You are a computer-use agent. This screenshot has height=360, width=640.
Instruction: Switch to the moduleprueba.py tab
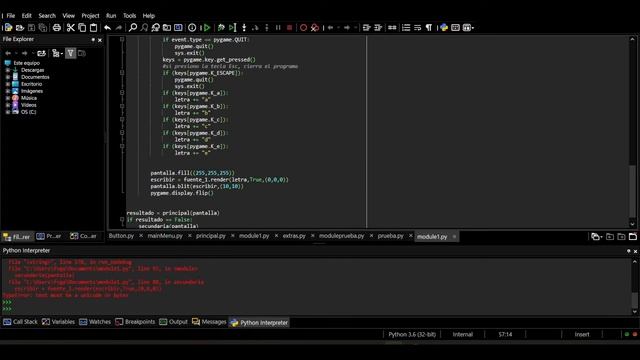point(341,236)
